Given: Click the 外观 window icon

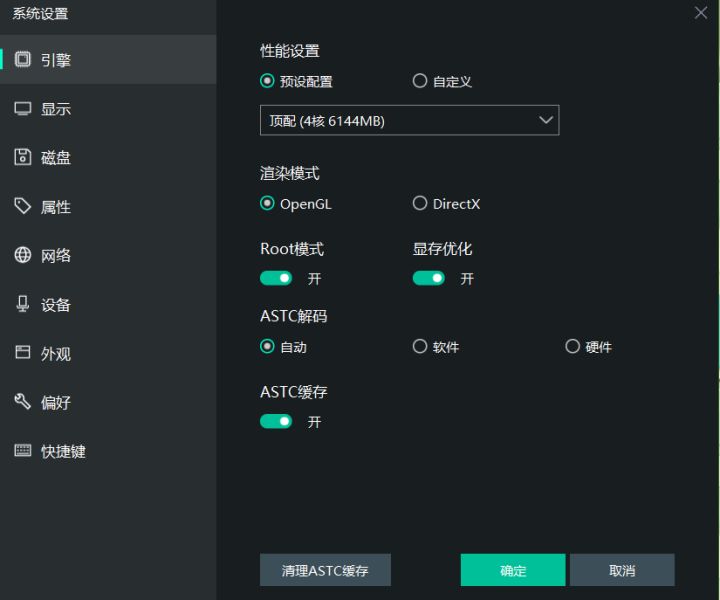Looking at the screenshot, I should point(22,353).
